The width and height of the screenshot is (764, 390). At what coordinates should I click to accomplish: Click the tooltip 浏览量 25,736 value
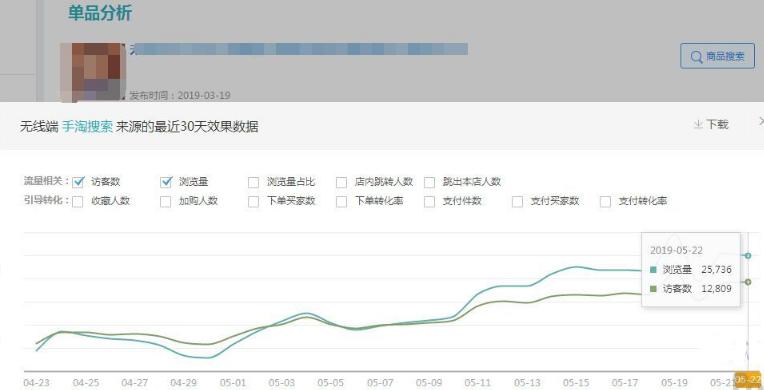(716, 270)
